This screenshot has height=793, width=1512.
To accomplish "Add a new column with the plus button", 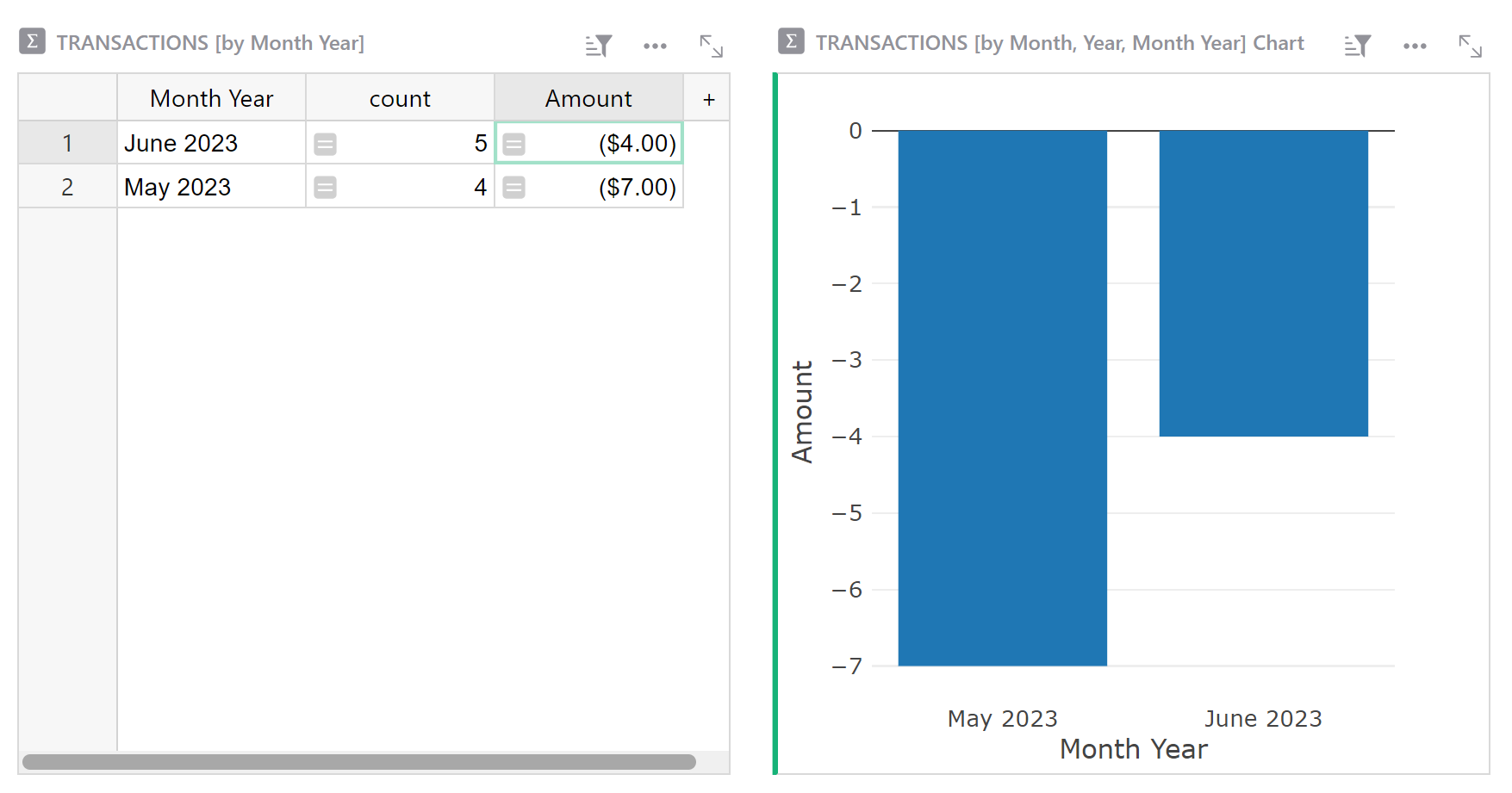I will (x=708, y=99).
